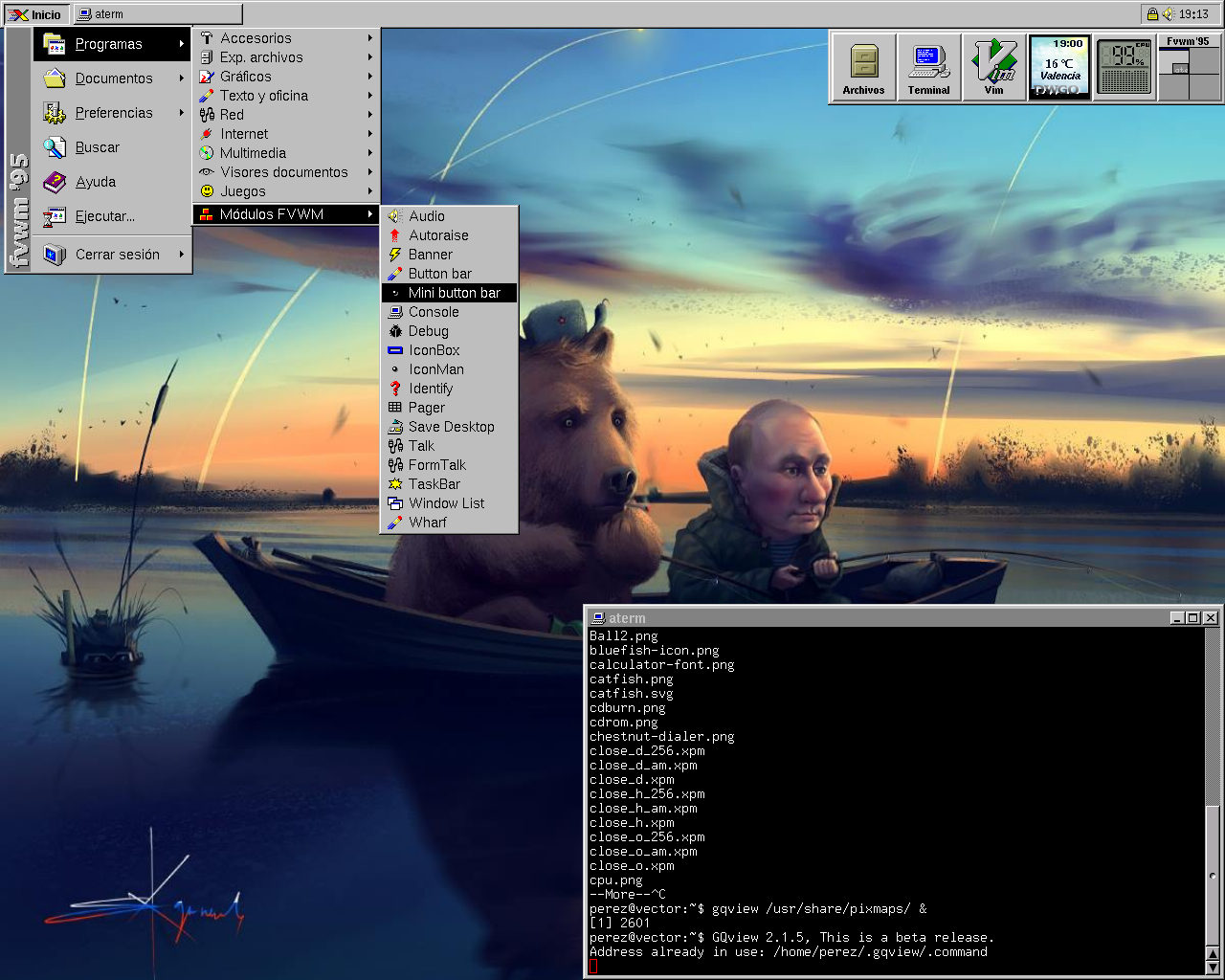1225x980 pixels.
Task: Launch the TaskBar module
Action: (x=449, y=484)
